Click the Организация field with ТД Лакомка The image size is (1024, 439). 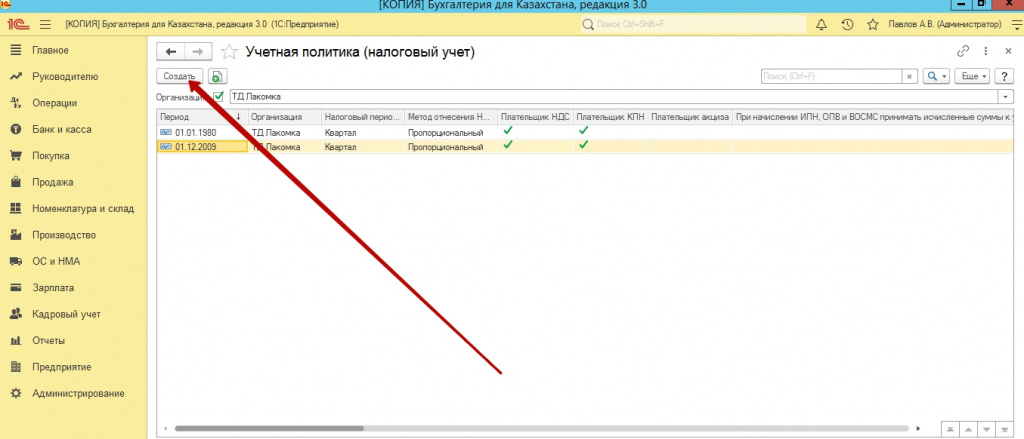(x=613, y=97)
